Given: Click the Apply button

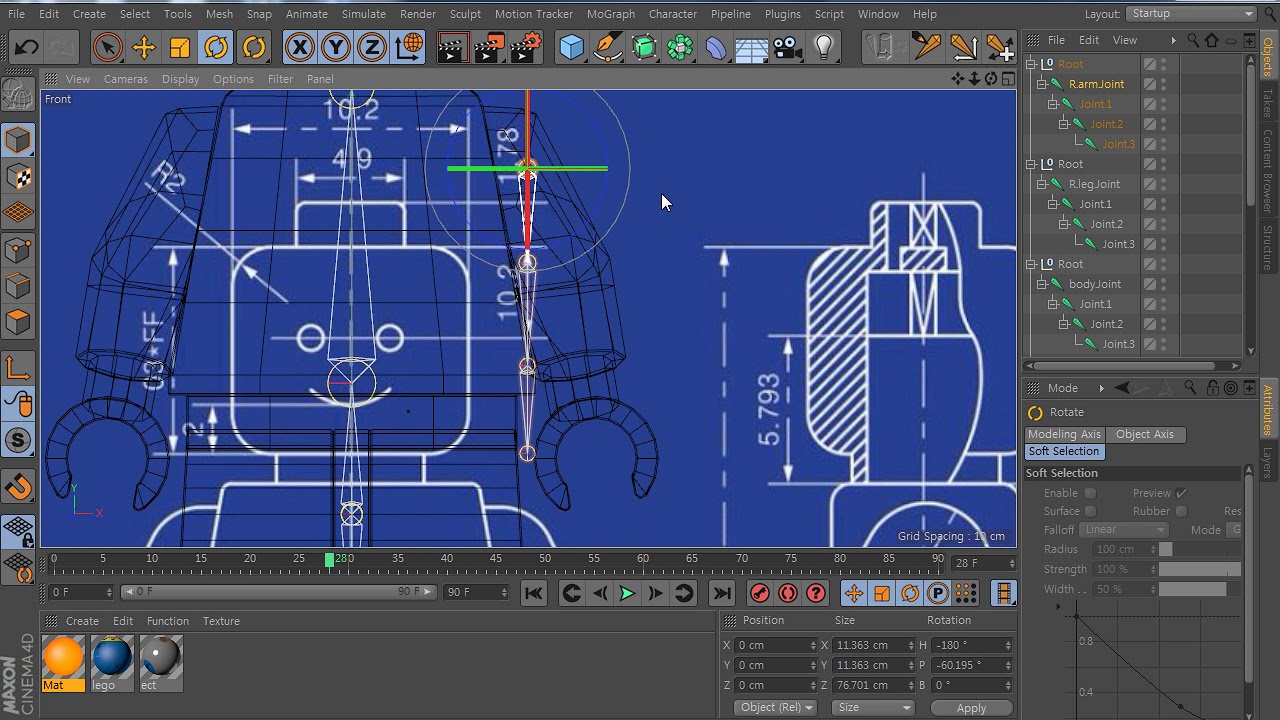Looking at the screenshot, I should point(971,708).
